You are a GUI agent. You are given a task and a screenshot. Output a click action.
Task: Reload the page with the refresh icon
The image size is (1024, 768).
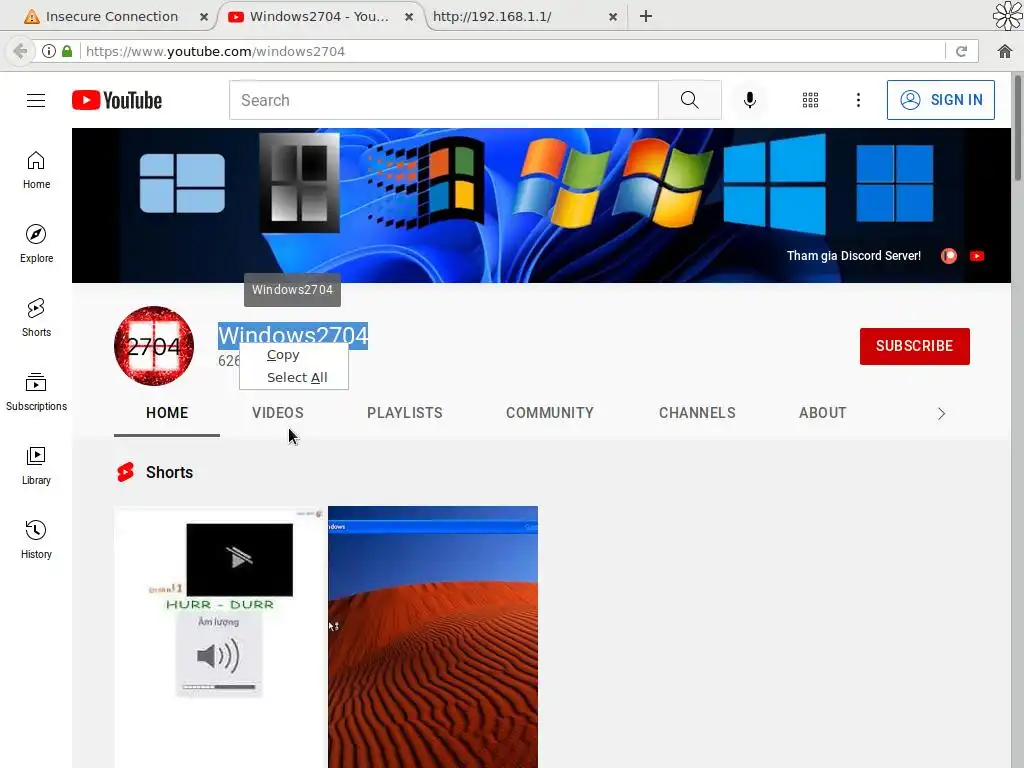[961, 51]
